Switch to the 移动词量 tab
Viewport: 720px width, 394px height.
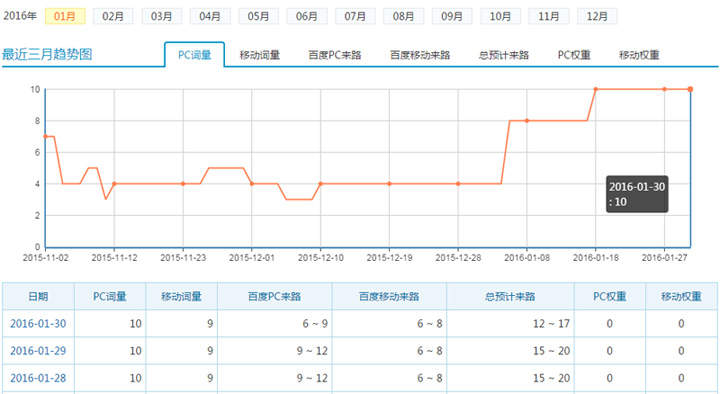260,55
